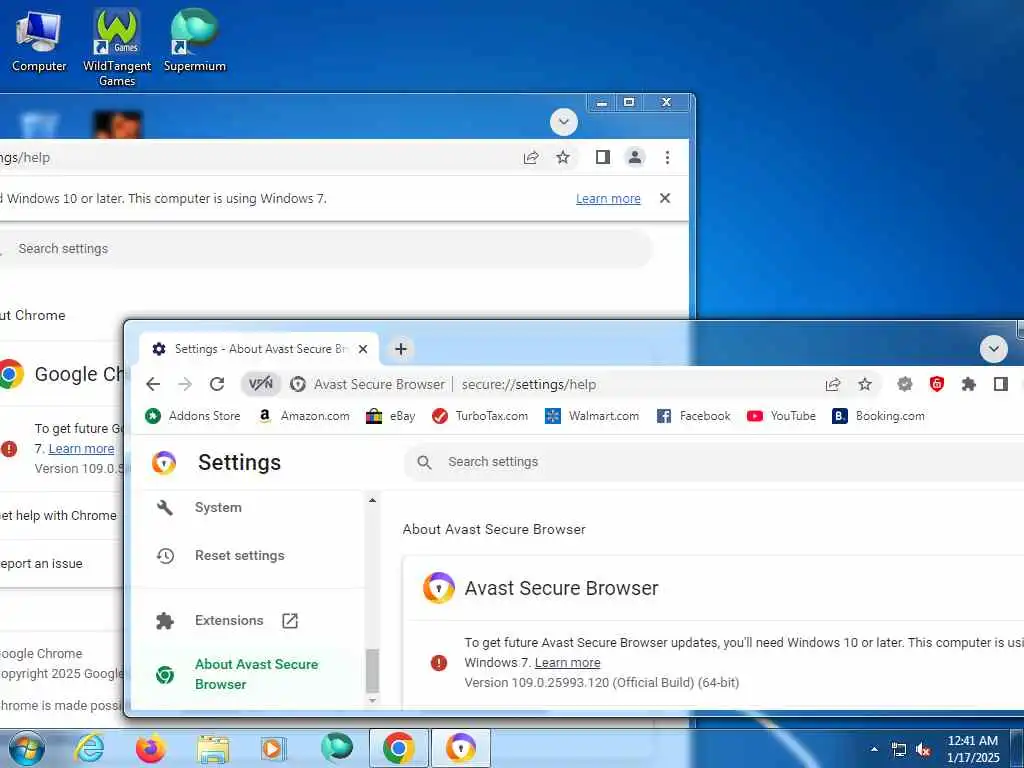The width and height of the screenshot is (1024, 768).
Task: Open the Facebook bookmark
Action: (693, 416)
